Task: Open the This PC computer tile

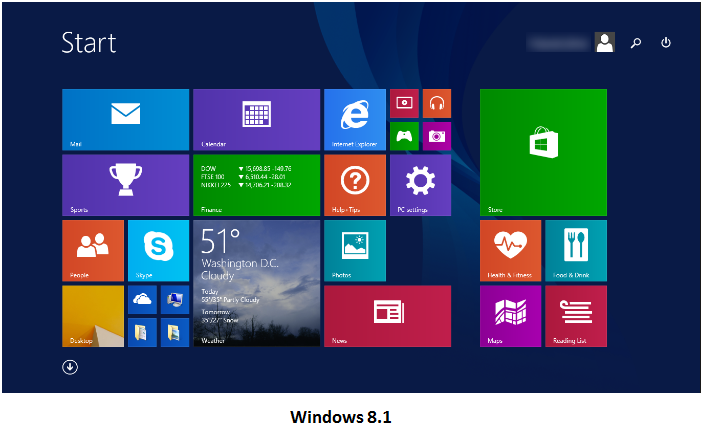Action: pos(175,300)
